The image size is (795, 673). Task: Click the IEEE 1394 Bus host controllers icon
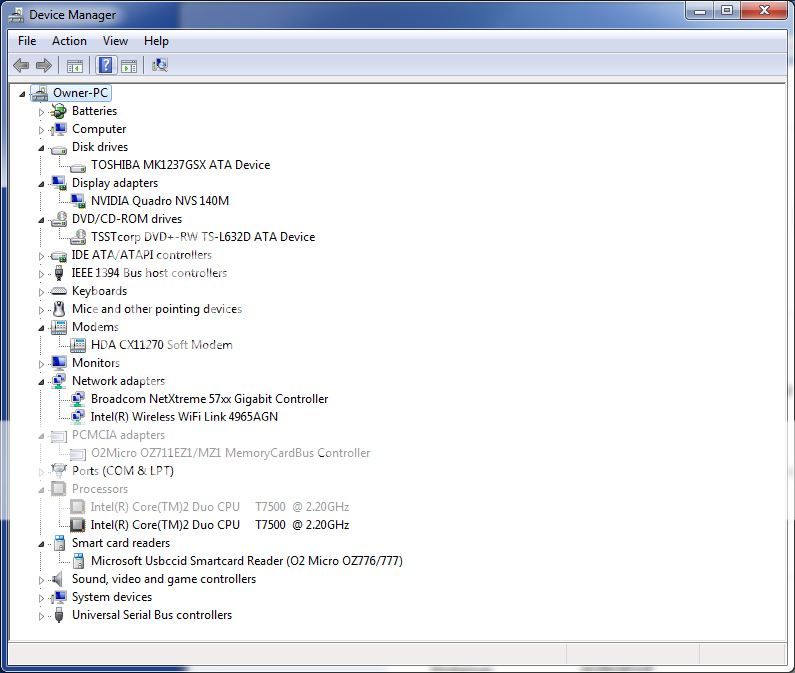click(59, 273)
